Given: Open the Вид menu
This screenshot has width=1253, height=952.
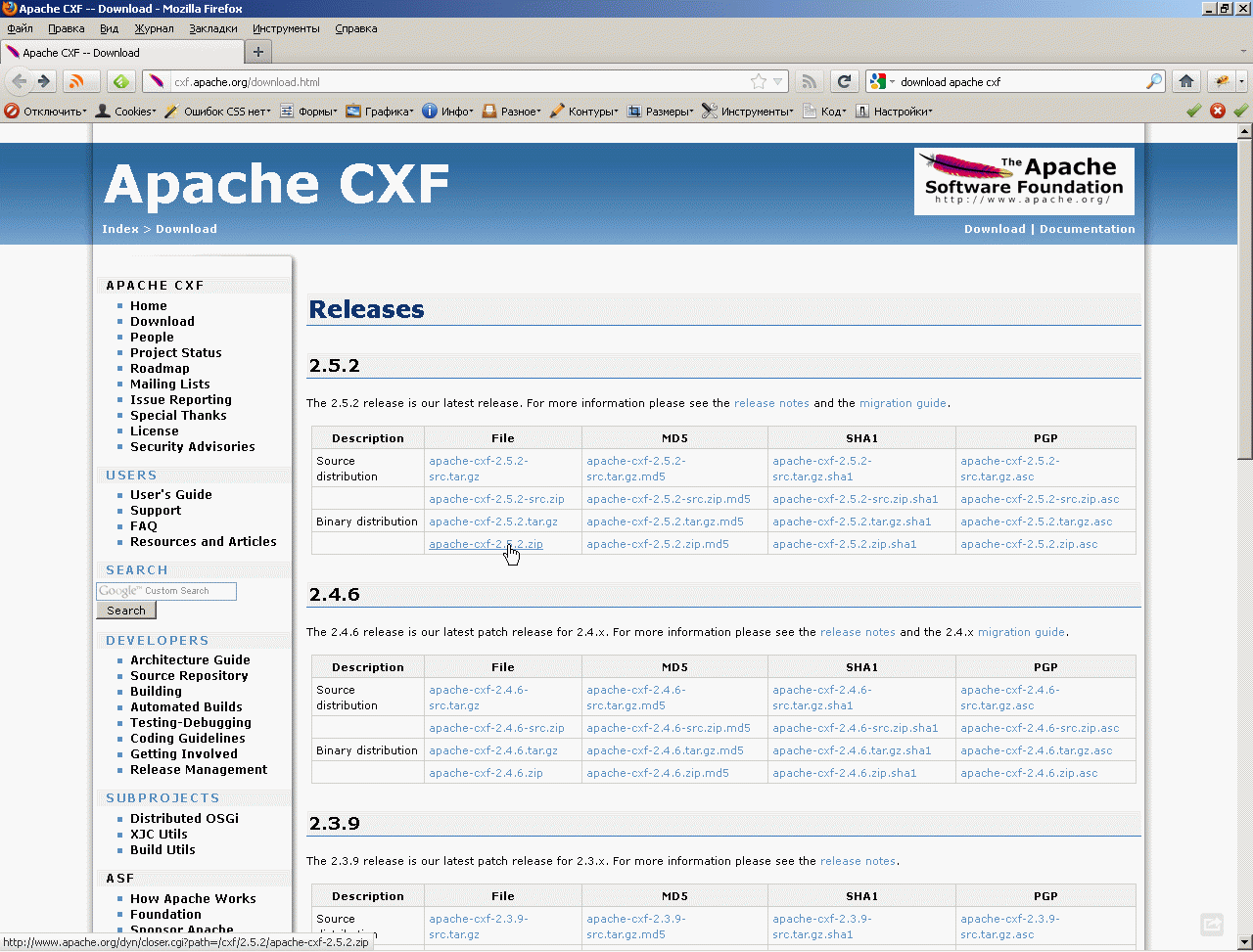Looking at the screenshot, I should [x=110, y=28].
